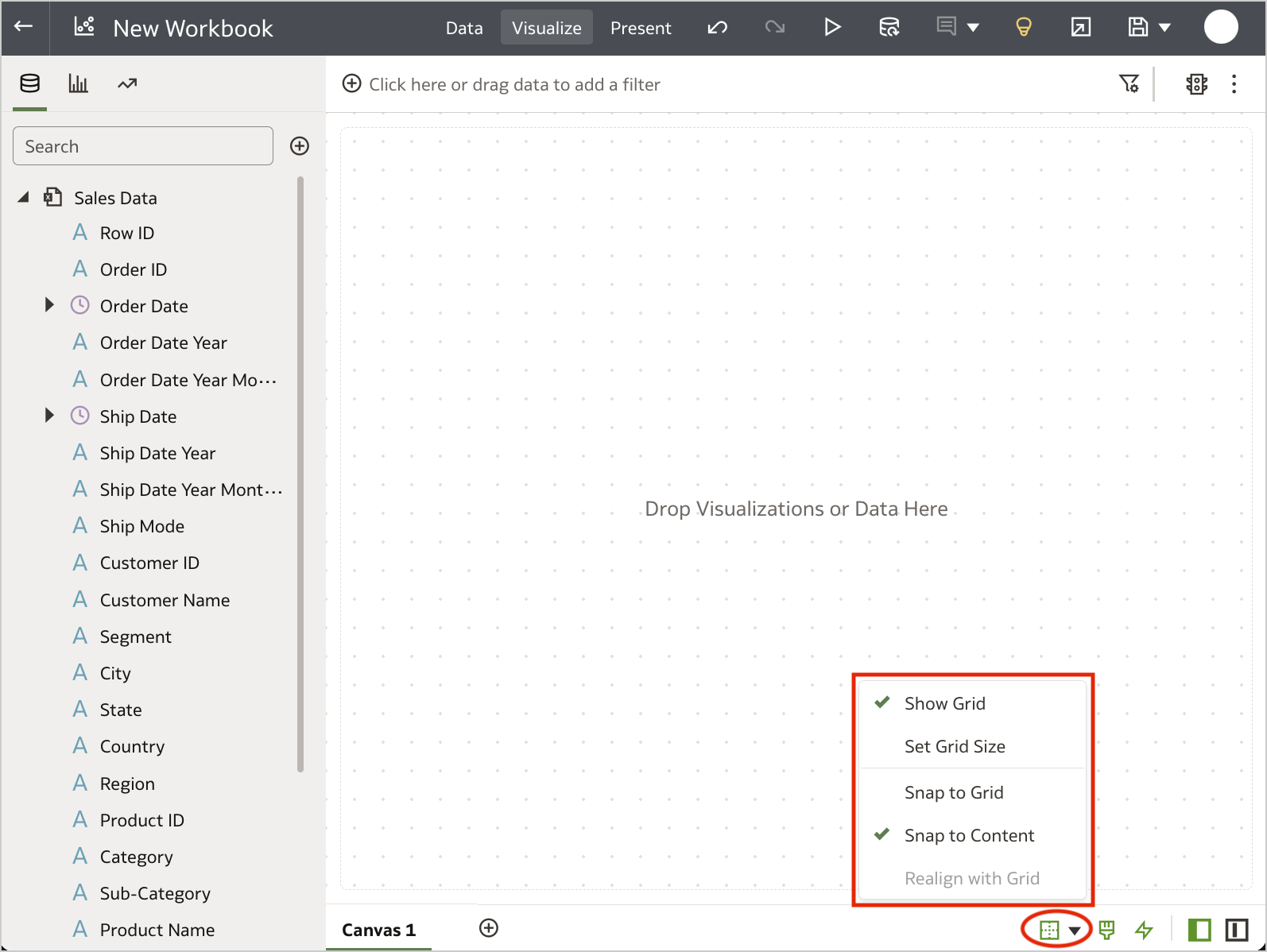Go back using the left arrow icon
Image resolution: width=1267 pixels, height=952 pixels.
coord(24,26)
